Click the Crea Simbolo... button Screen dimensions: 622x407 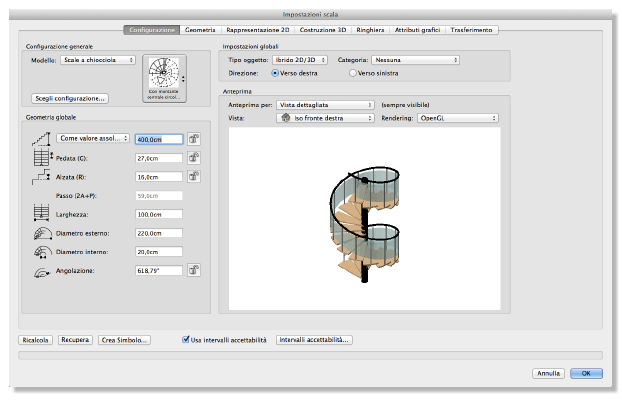click(124, 340)
